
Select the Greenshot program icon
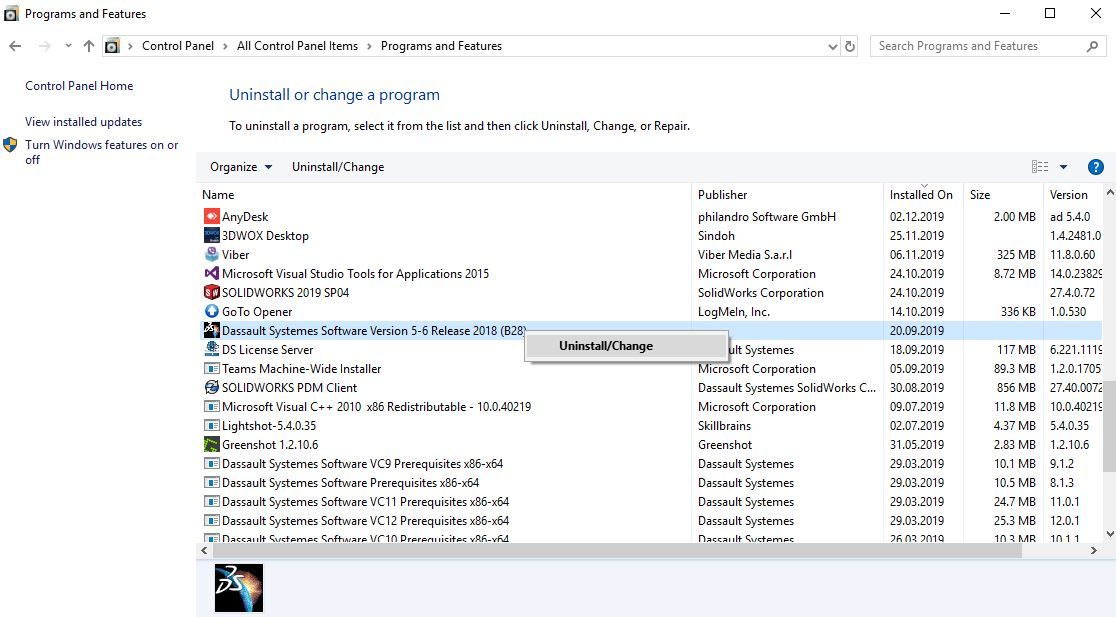point(211,445)
